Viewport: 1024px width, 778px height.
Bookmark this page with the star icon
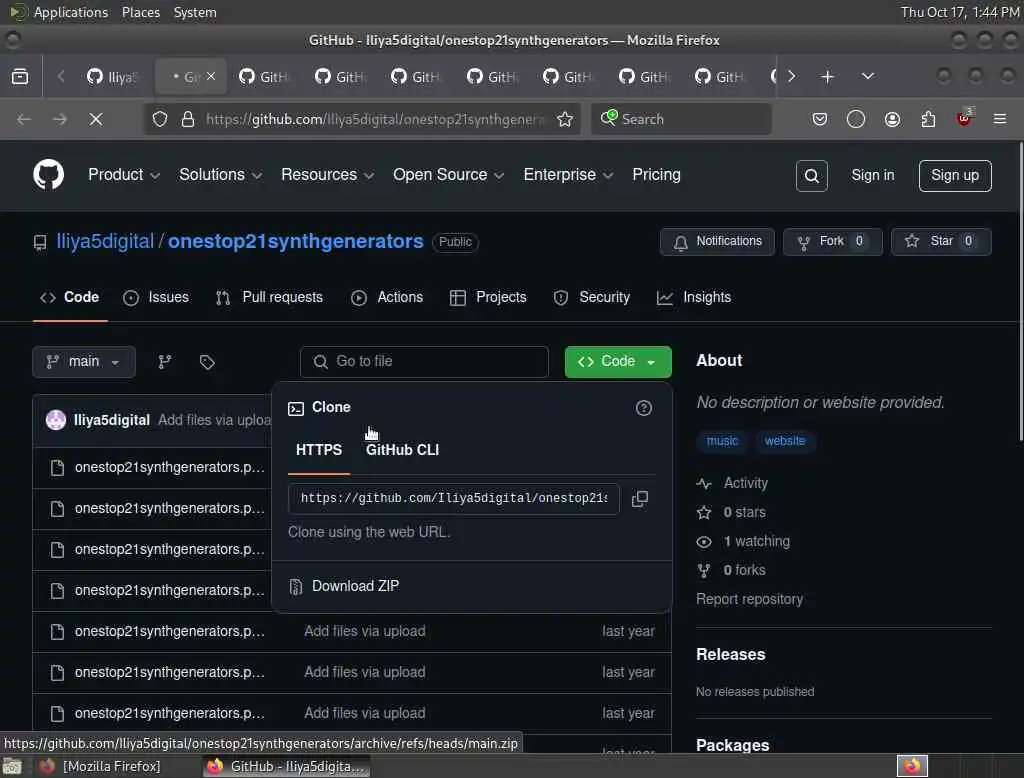[x=565, y=119]
